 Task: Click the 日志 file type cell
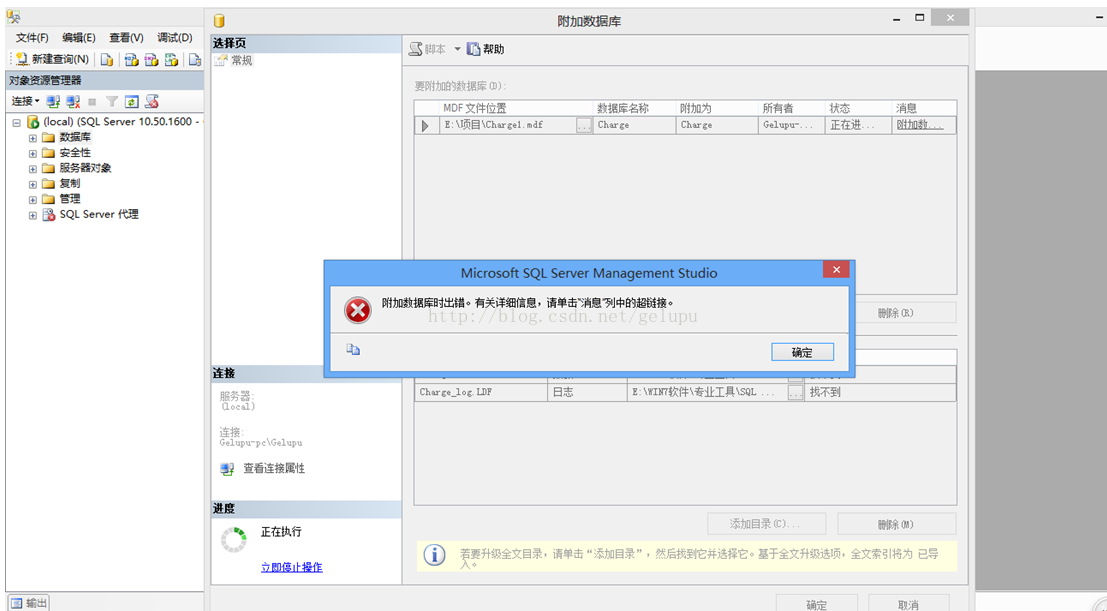coord(587,392)
